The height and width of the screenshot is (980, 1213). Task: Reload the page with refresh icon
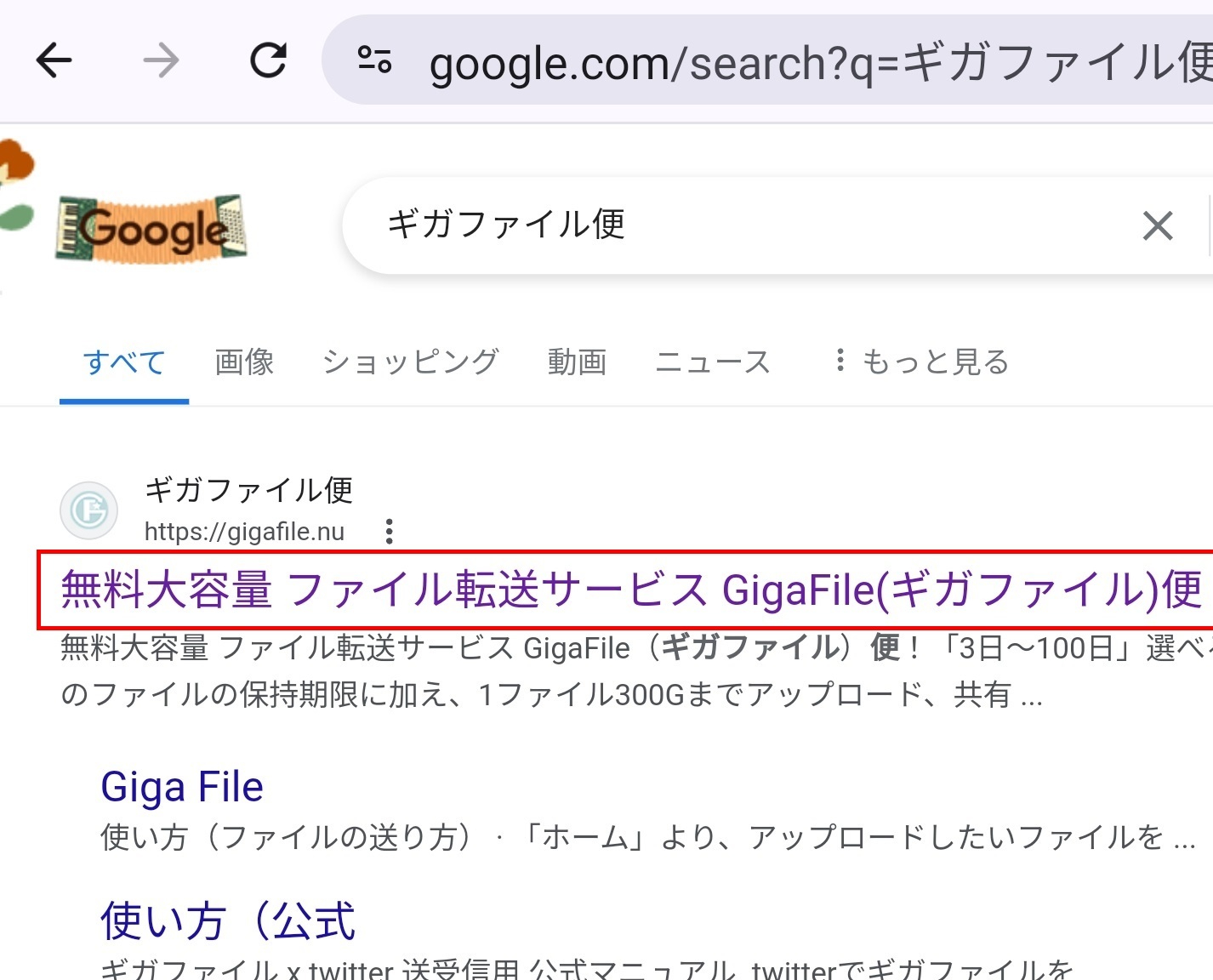point(268,60)
